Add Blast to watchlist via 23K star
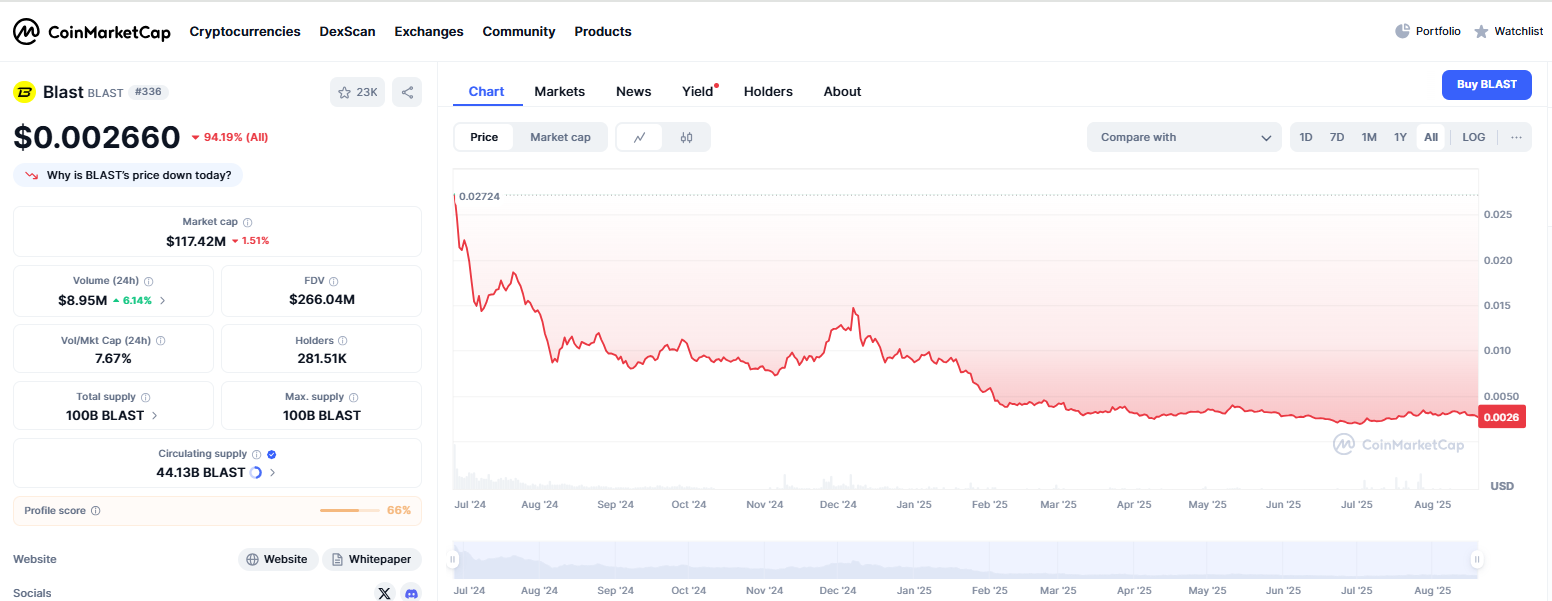This screenshot has width=1552, height=601. pyautogui.click(x=357, y=92)
